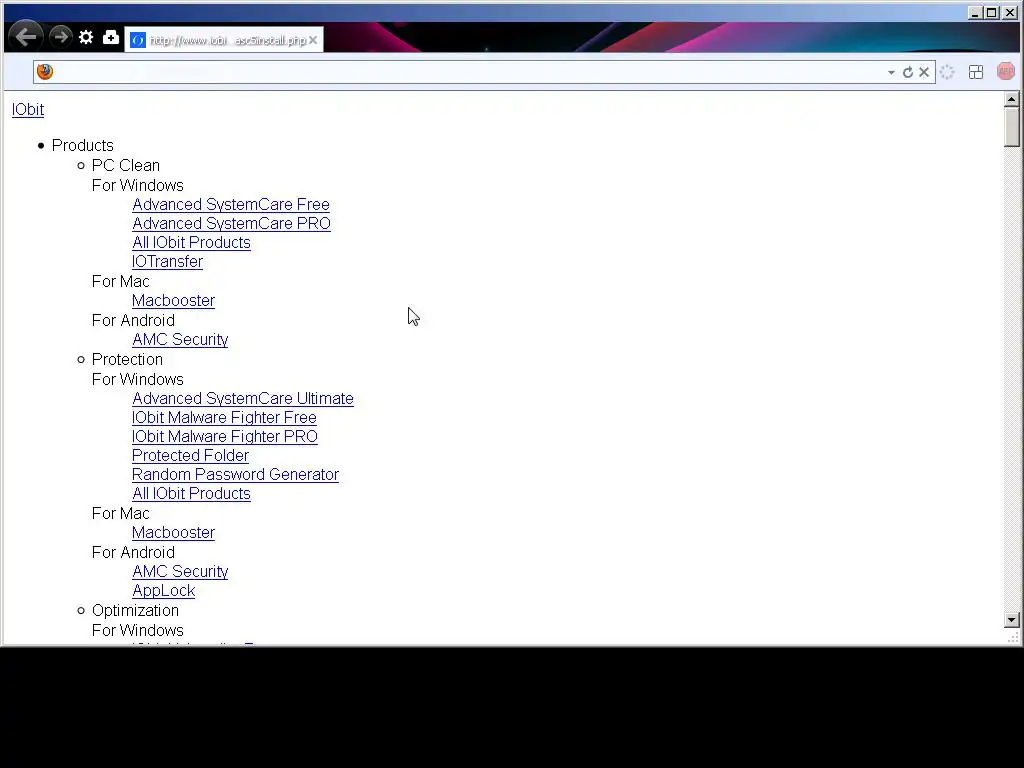
Task: Open the IObit home link
Action: 28,110
